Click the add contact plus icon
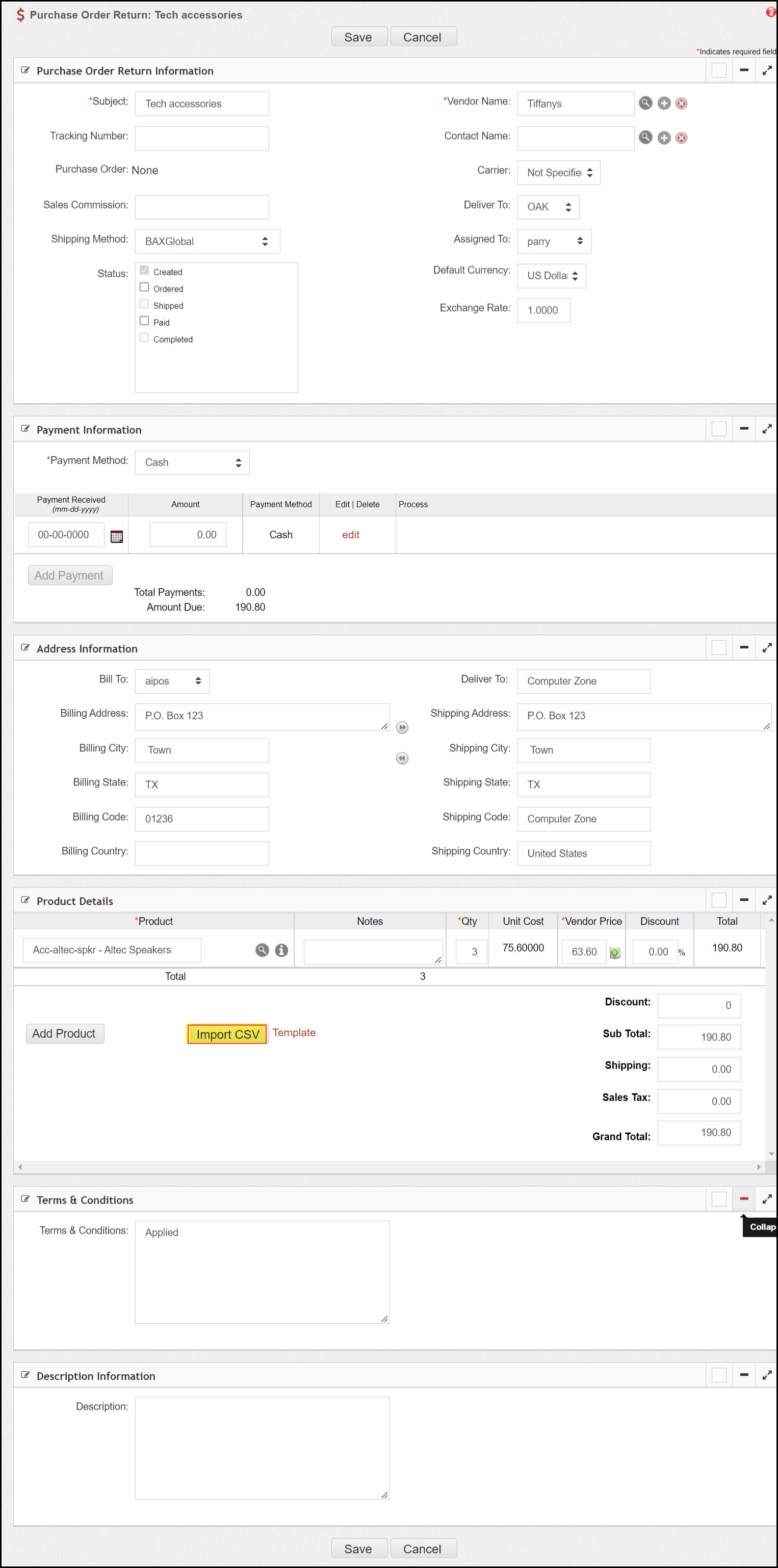Screen dimensions: 778x1568 tap(664, 138)
